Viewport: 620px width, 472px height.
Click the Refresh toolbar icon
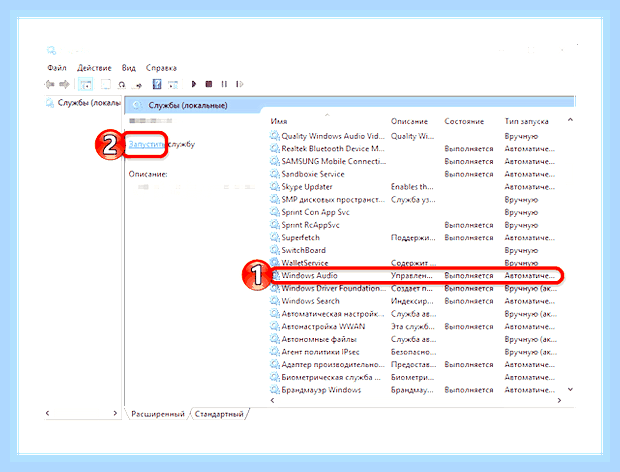(x=122, y=85)
